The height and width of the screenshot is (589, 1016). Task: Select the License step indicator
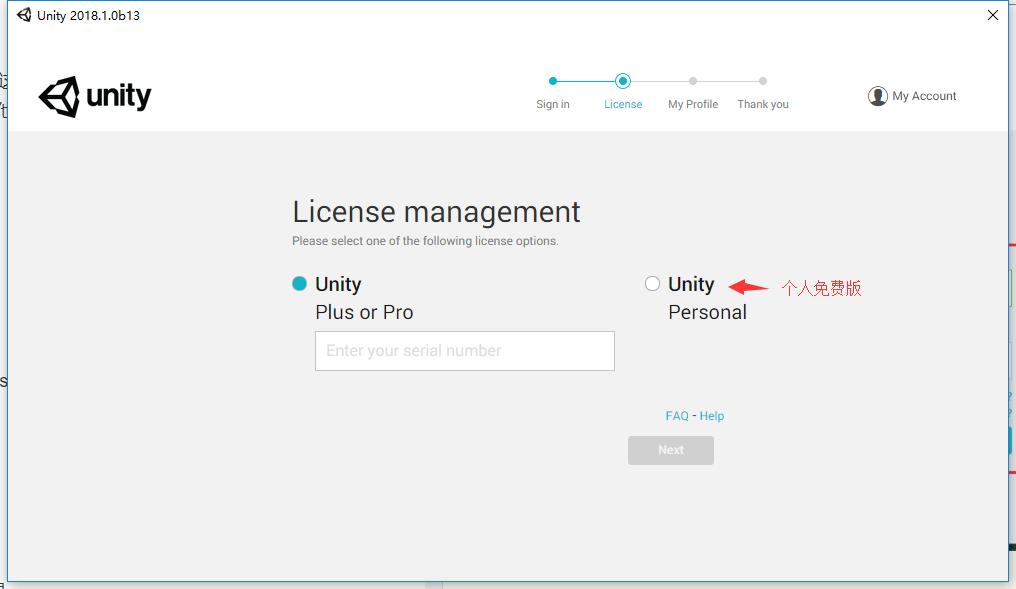[x=623, y=81]
